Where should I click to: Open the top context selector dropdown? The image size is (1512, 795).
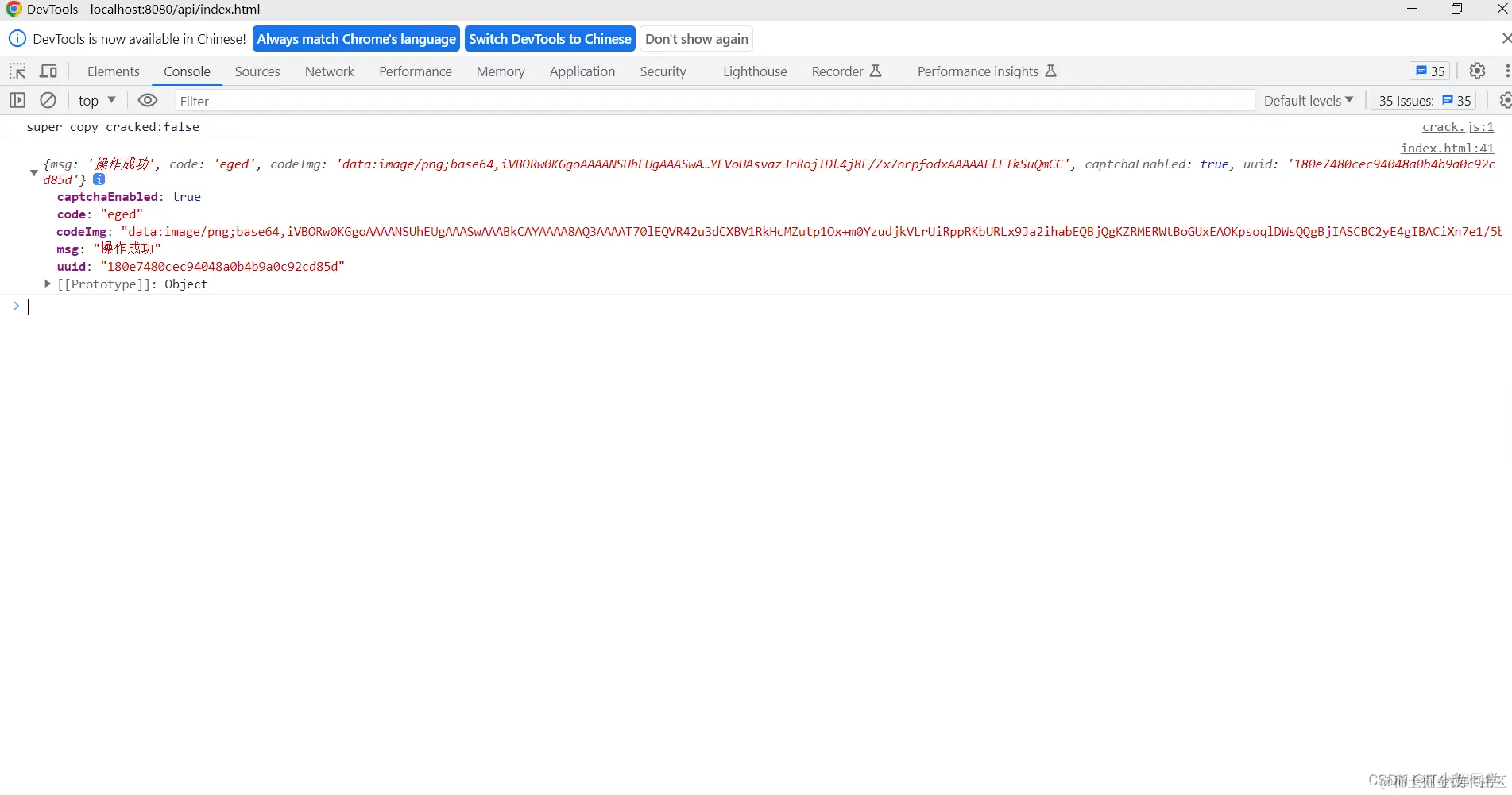click(97, 100)
